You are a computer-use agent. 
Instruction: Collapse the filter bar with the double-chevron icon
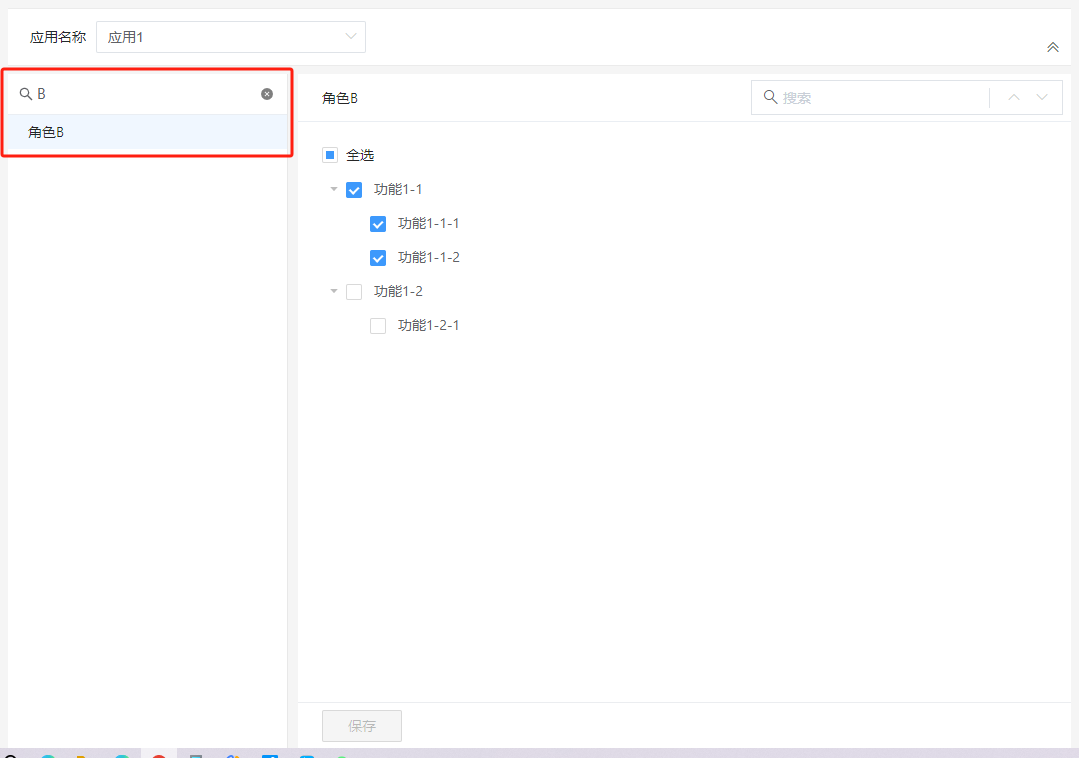coord(1052,47)
